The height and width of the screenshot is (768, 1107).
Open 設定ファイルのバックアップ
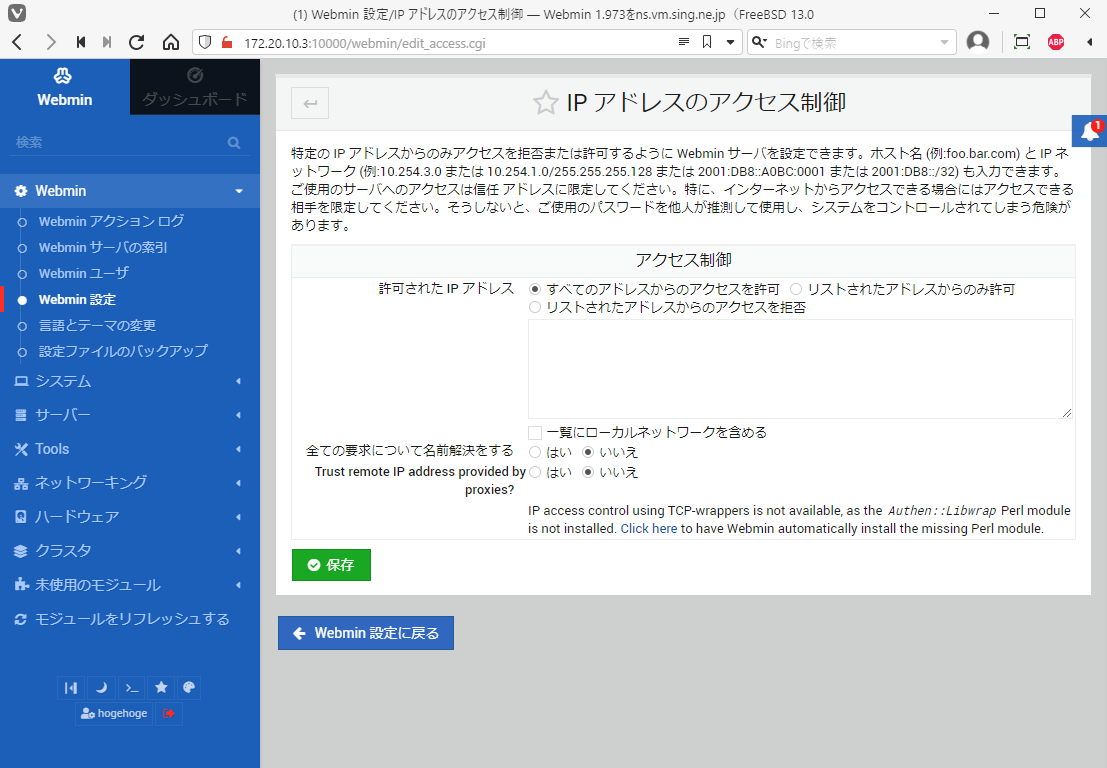click(x=123, y=351)
